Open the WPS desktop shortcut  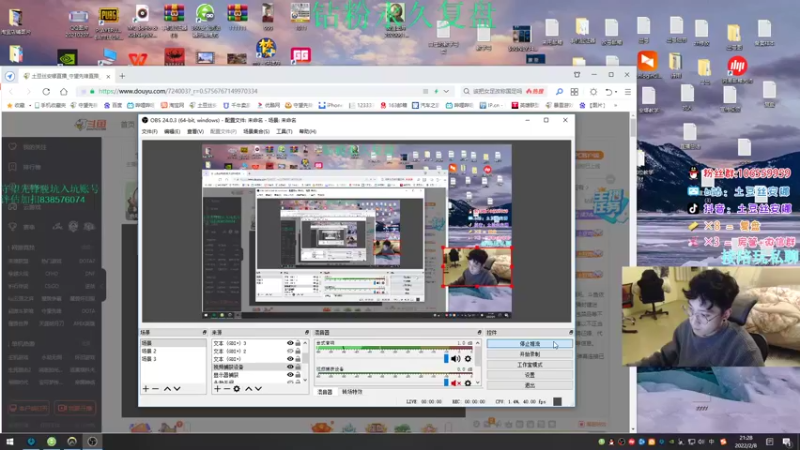coord(138,59)
